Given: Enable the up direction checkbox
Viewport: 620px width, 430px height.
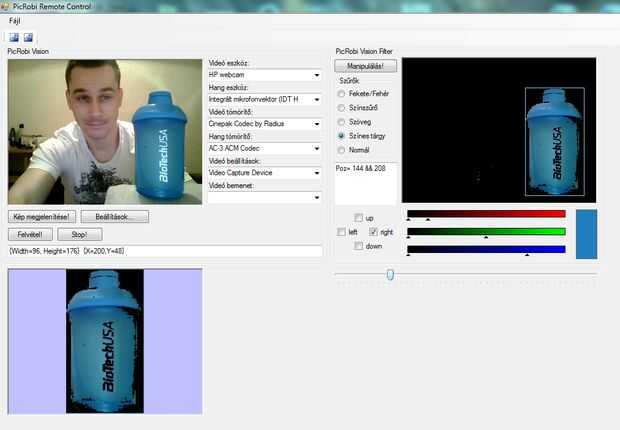Looking at the screenshot, I should 358,218.
